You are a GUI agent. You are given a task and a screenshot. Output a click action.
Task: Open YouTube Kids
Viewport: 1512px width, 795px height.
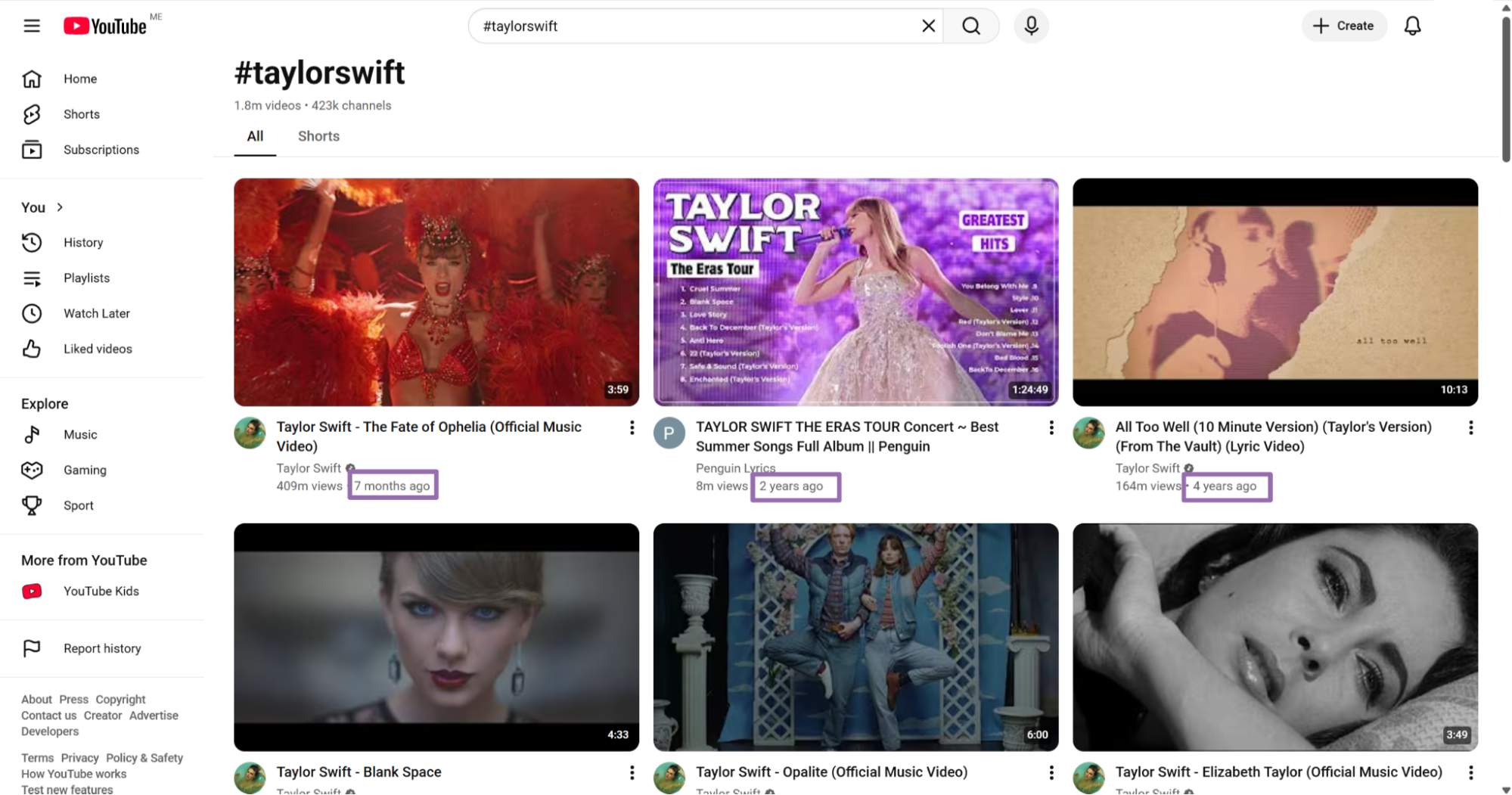coord(102,592)
